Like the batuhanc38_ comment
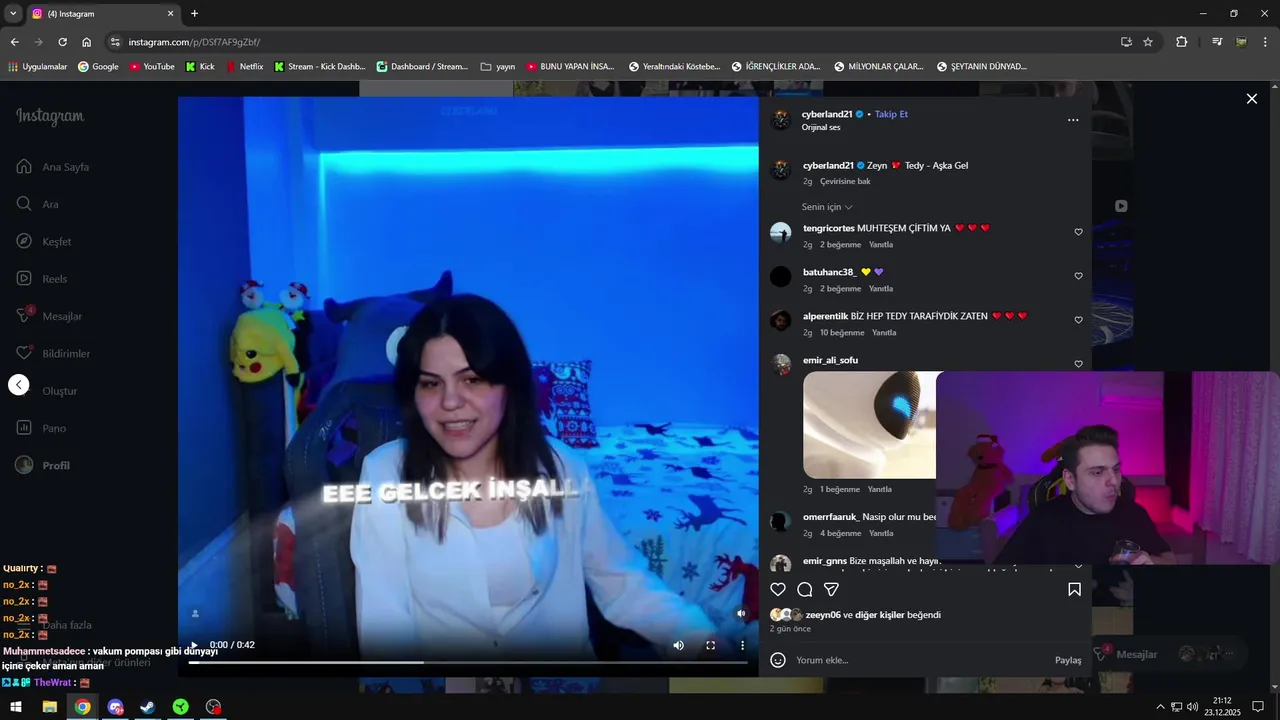The height and width of the screenshot is (720, 1280). (x=1078, y=276)
